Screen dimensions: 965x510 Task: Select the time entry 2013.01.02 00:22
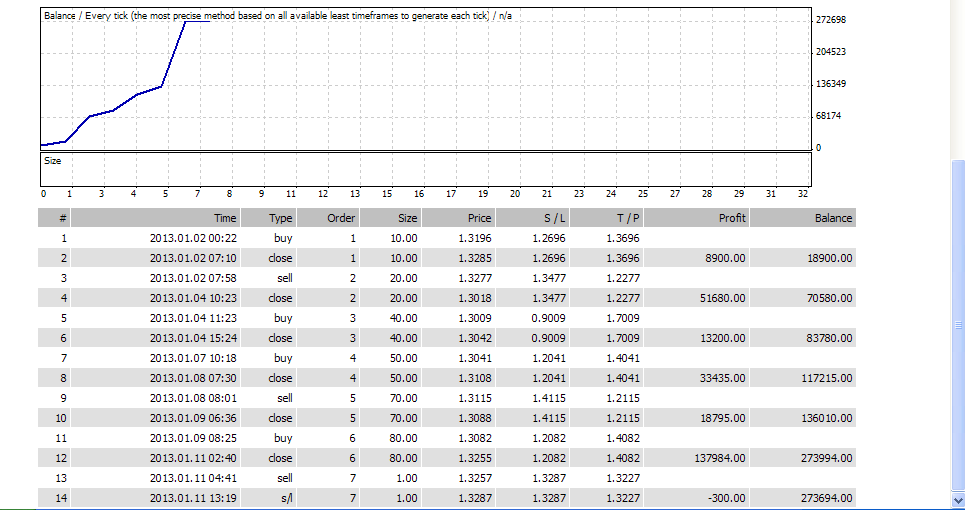[193, 238]
